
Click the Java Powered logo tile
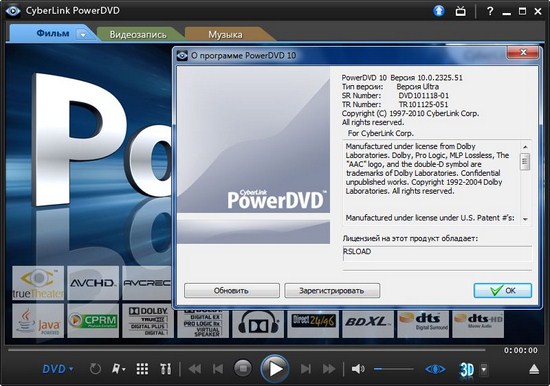[38, 321]
